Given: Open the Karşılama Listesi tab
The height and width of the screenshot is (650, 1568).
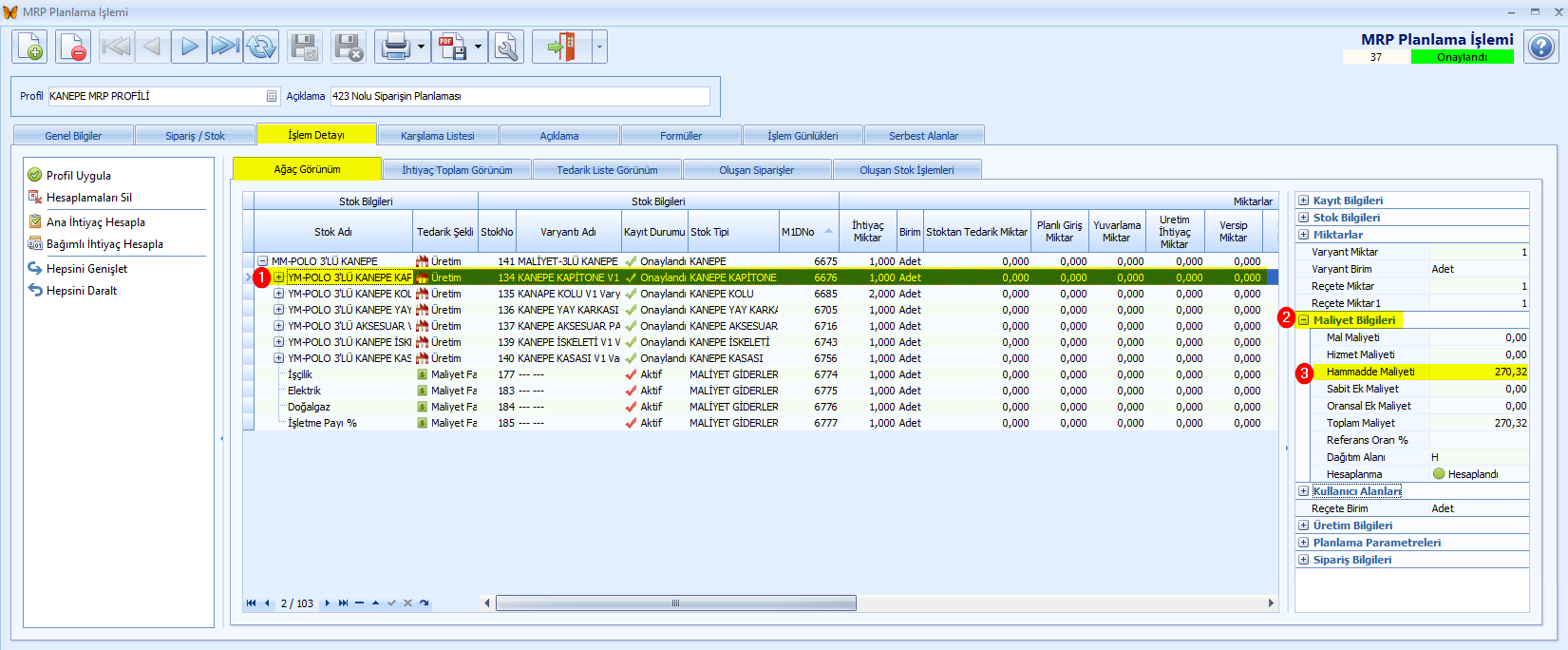Looking at the screenshot, I should pos(438,136).
